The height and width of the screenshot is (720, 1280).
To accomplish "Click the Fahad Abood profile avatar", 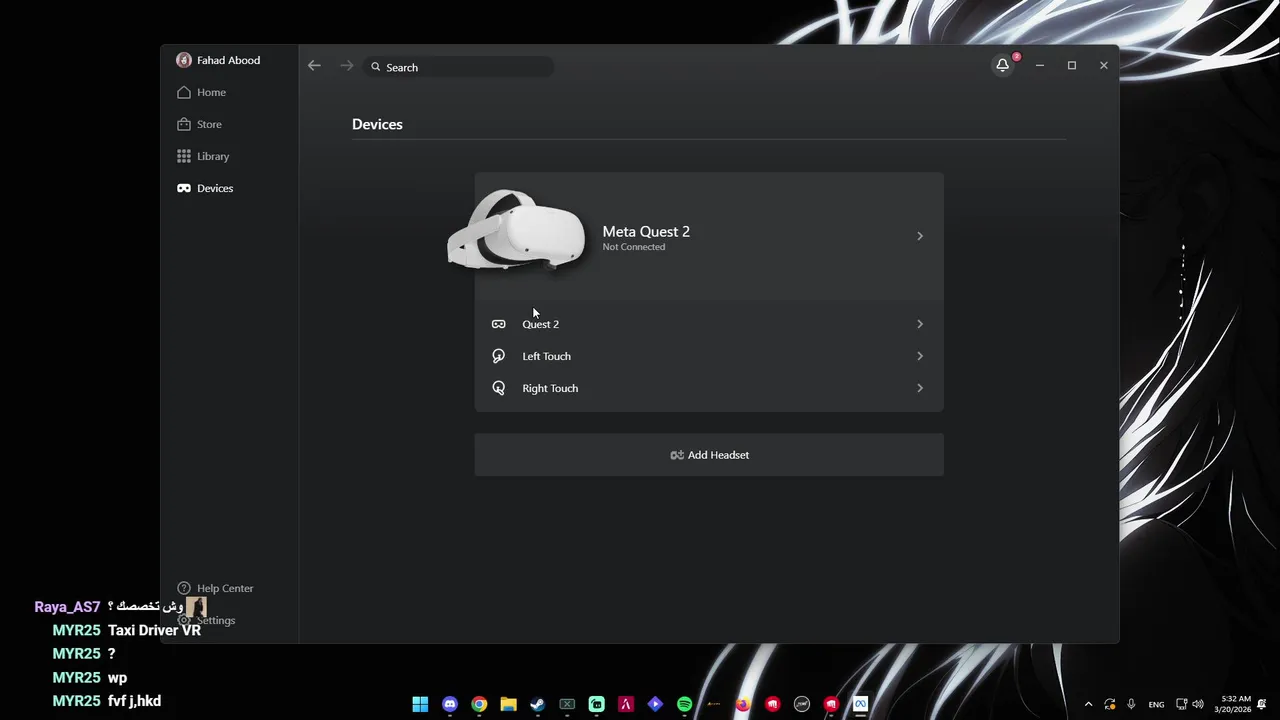I will [x=184, y=60].
